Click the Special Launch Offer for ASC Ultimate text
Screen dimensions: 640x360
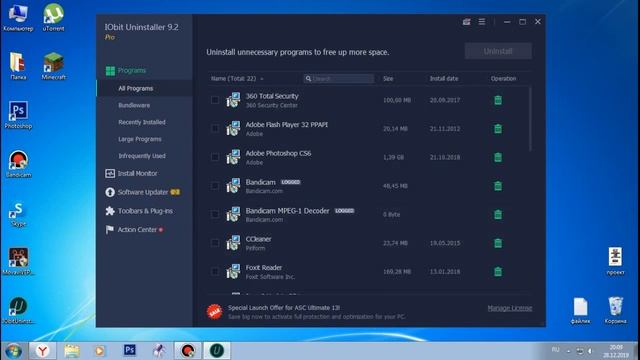284,308
